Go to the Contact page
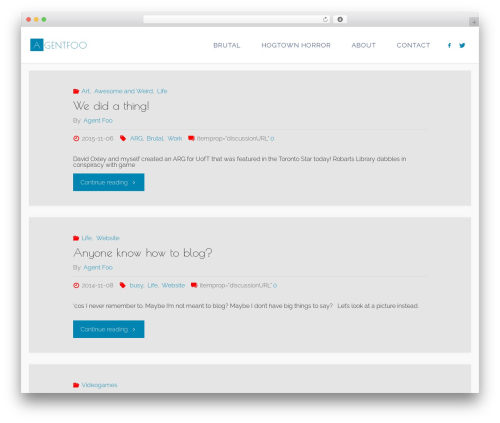 pyautogui.click(x=413, y=45)
